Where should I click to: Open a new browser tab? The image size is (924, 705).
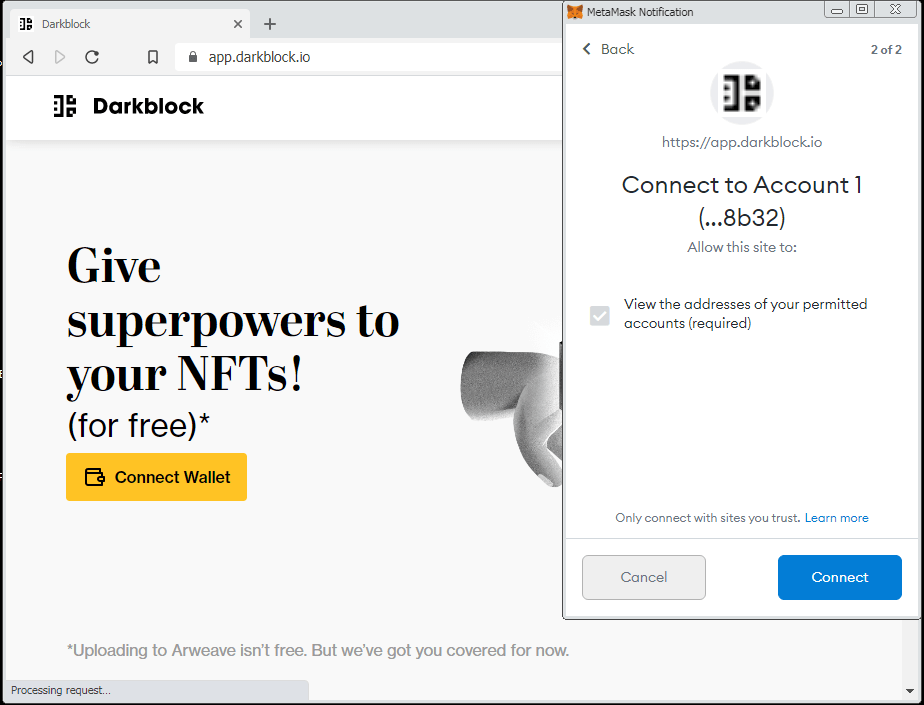pyautogui.click(x=270, y=24)
